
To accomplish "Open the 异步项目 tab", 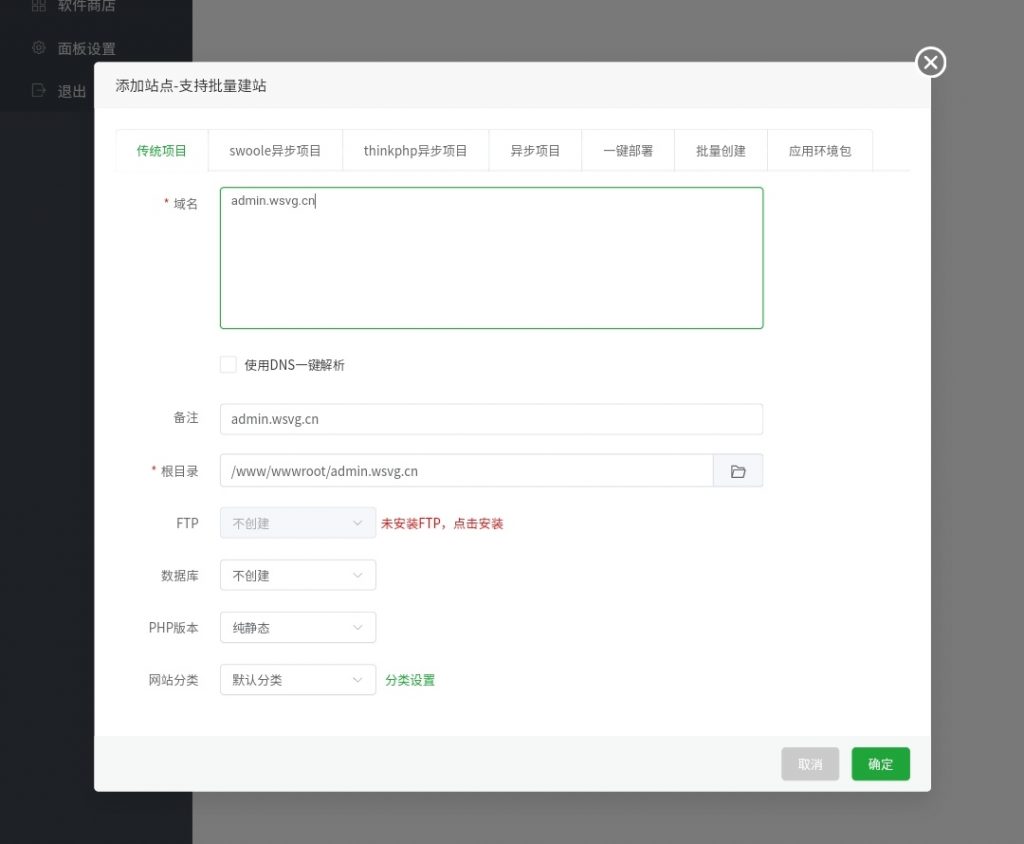I will point(535,151).
